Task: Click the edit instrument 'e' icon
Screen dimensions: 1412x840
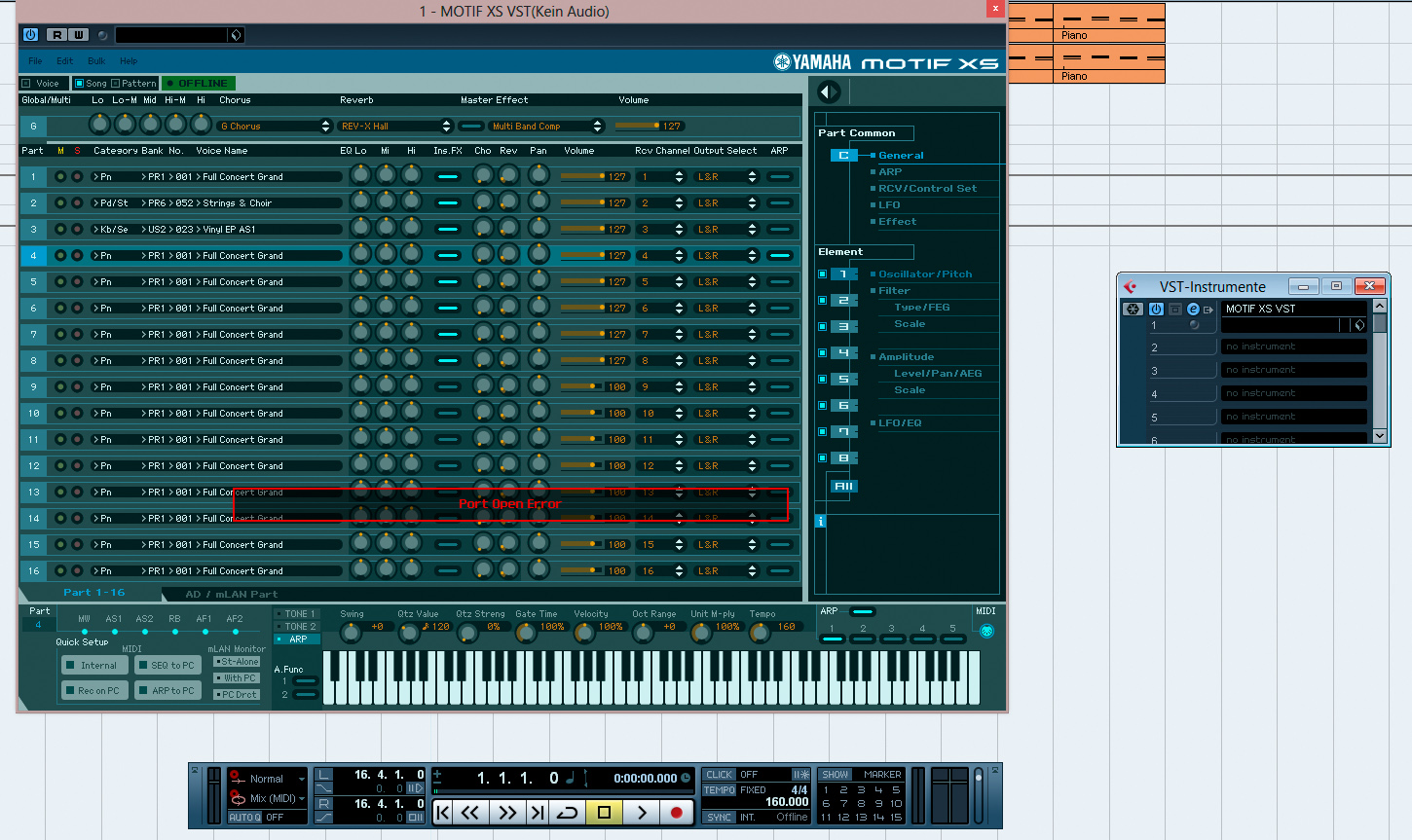Action: [1193, 309]
